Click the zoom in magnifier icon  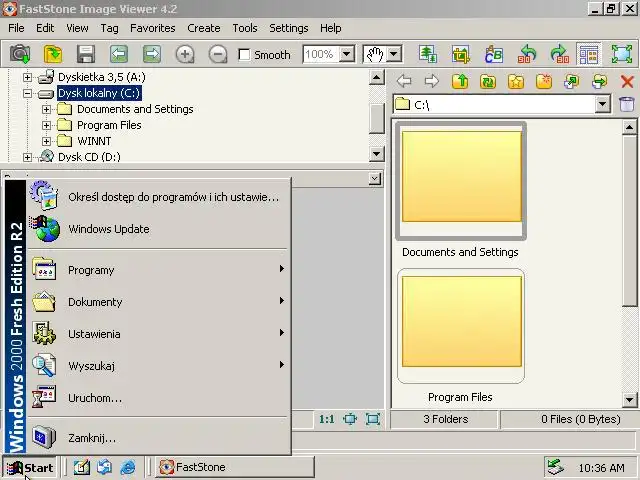tap(185, 54)
